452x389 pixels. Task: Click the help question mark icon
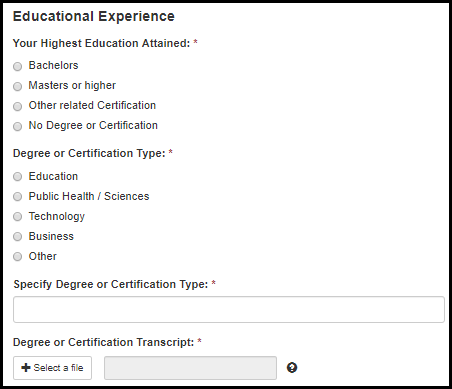[292, 368]
